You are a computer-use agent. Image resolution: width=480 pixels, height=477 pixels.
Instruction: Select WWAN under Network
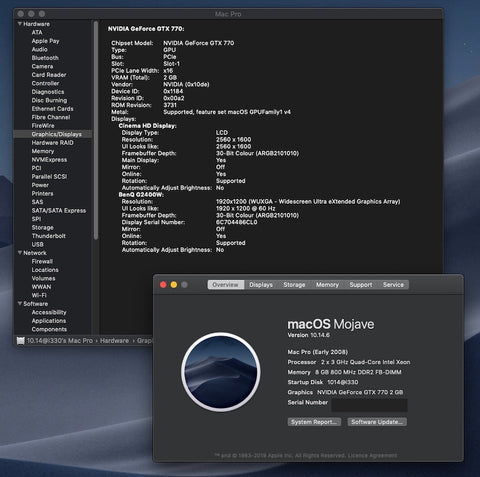coord(41,287)
